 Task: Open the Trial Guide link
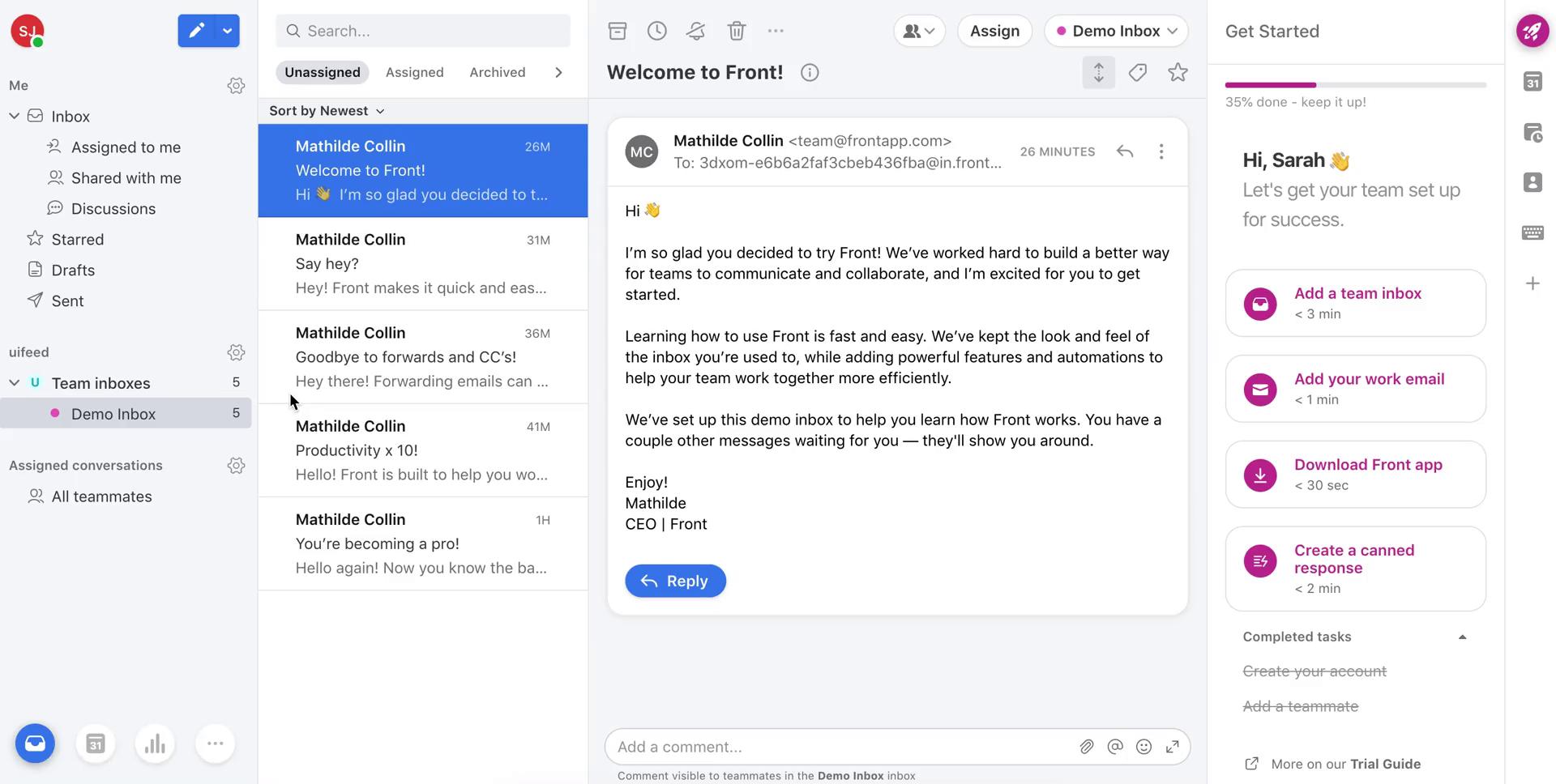click(1385, 764)
